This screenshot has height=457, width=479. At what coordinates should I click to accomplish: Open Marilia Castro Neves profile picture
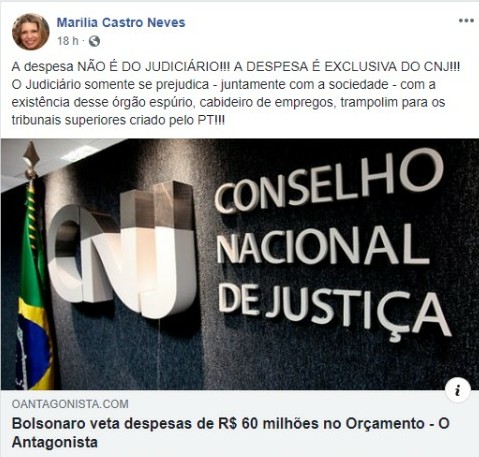30,32
